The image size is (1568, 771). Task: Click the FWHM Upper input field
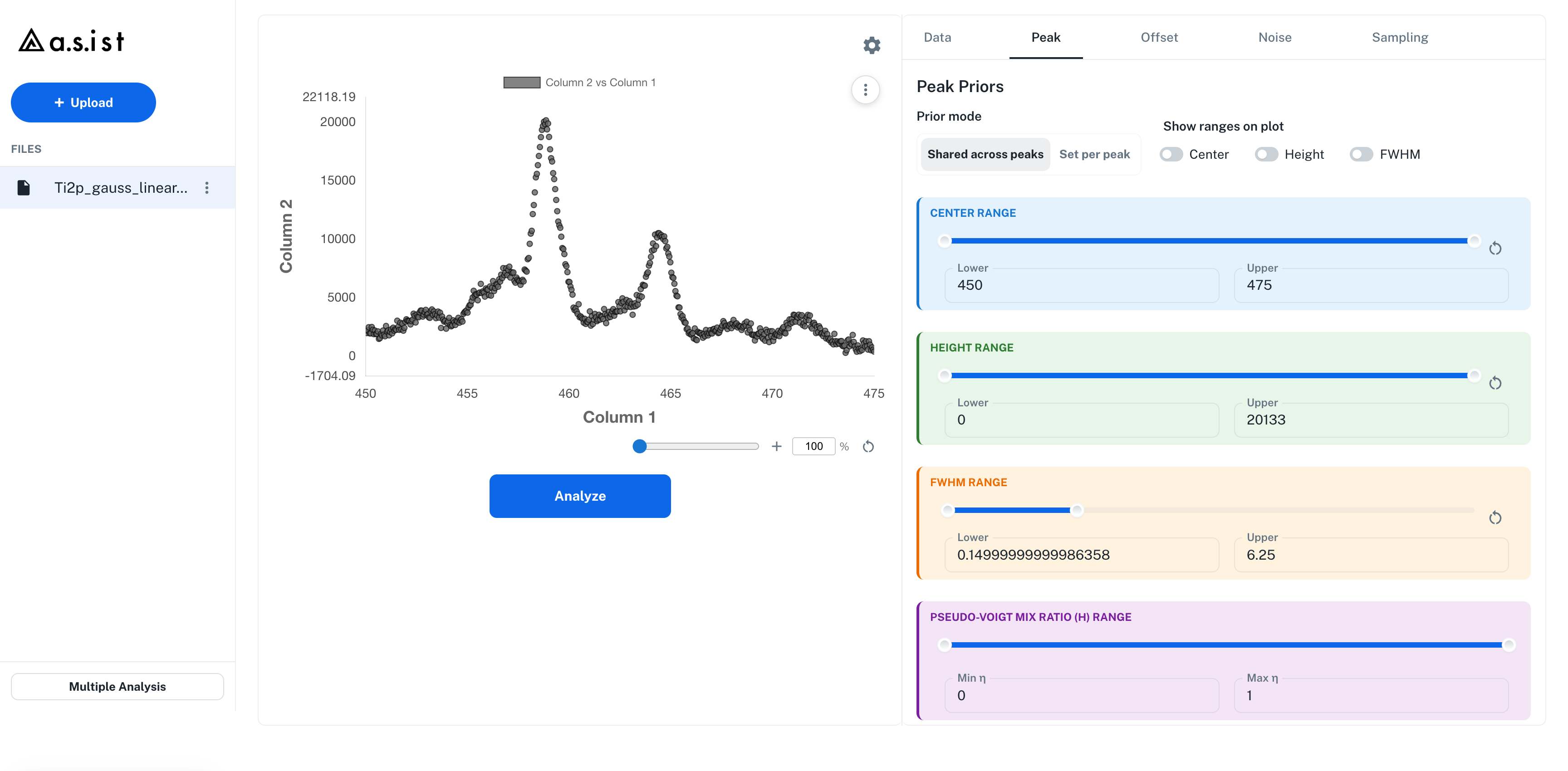click(x=1371, y=554)
